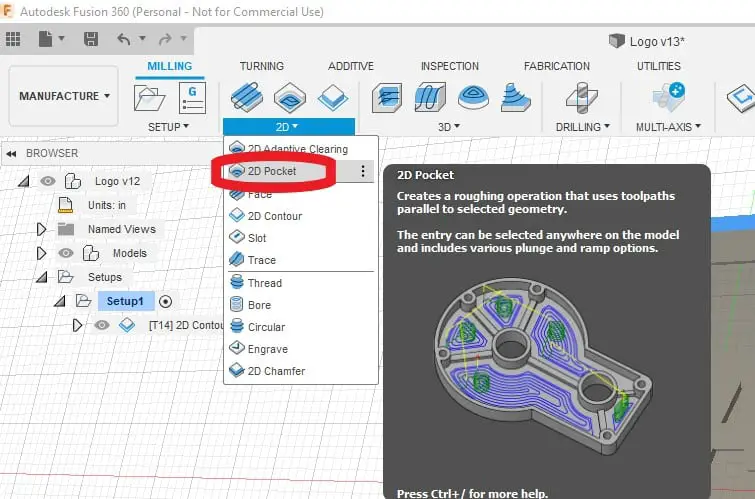The image size is (755, 499).
Task: Select the 3D stepped cone toolpath icon
Action: point(515,97)
